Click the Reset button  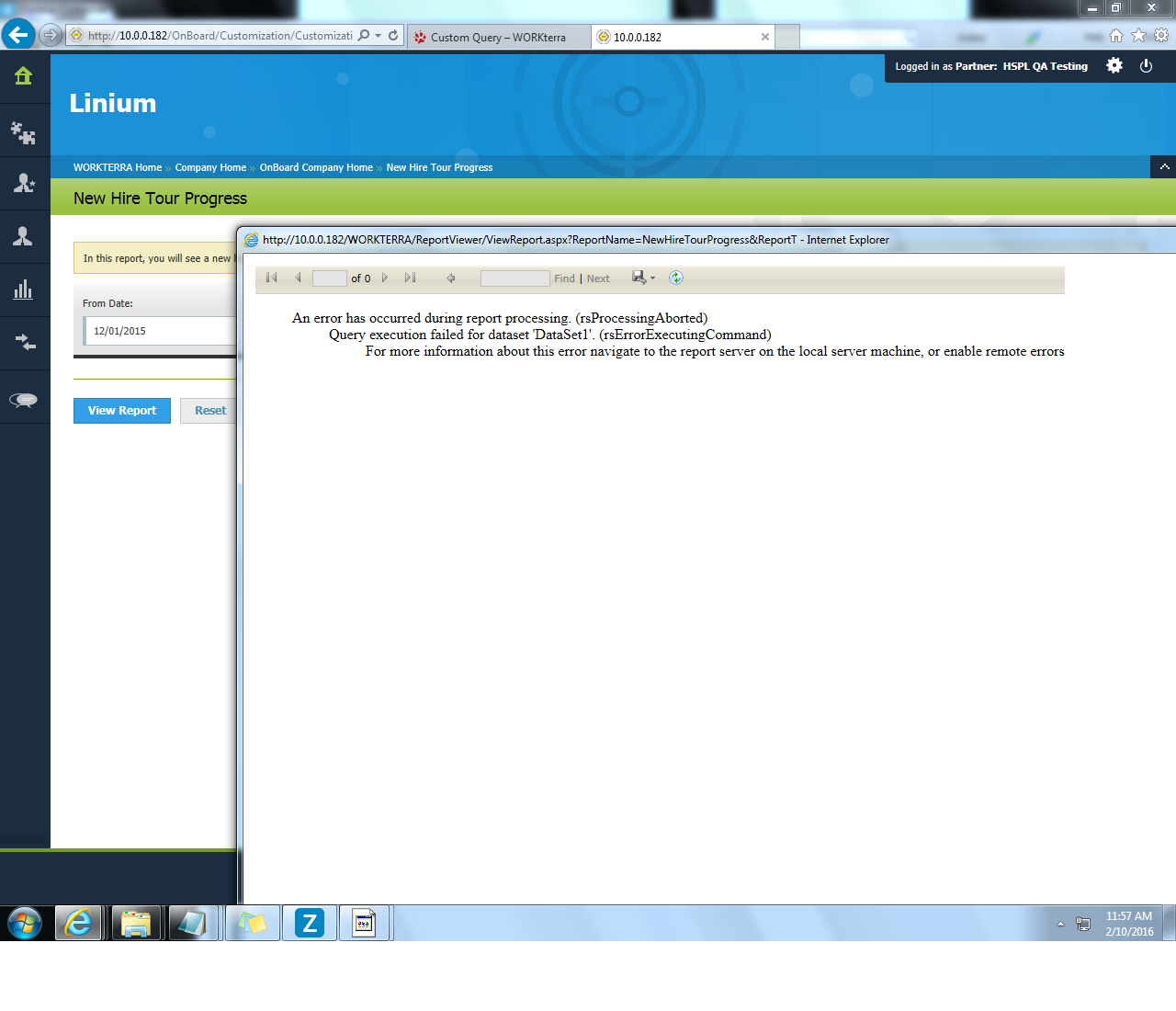coord(210,411)
